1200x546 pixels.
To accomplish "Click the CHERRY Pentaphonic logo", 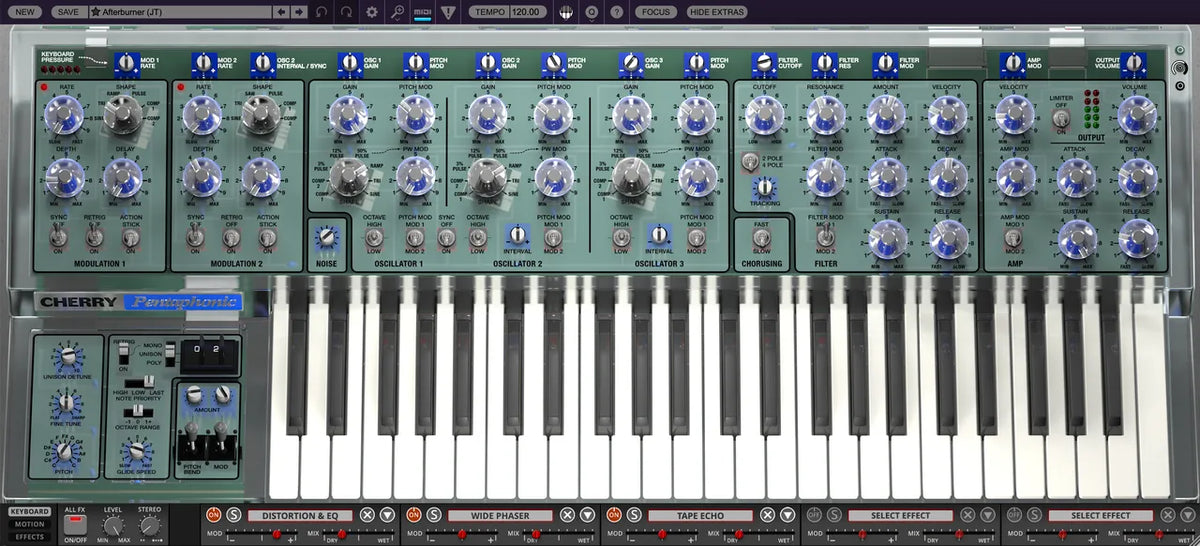I will point(139,302).
